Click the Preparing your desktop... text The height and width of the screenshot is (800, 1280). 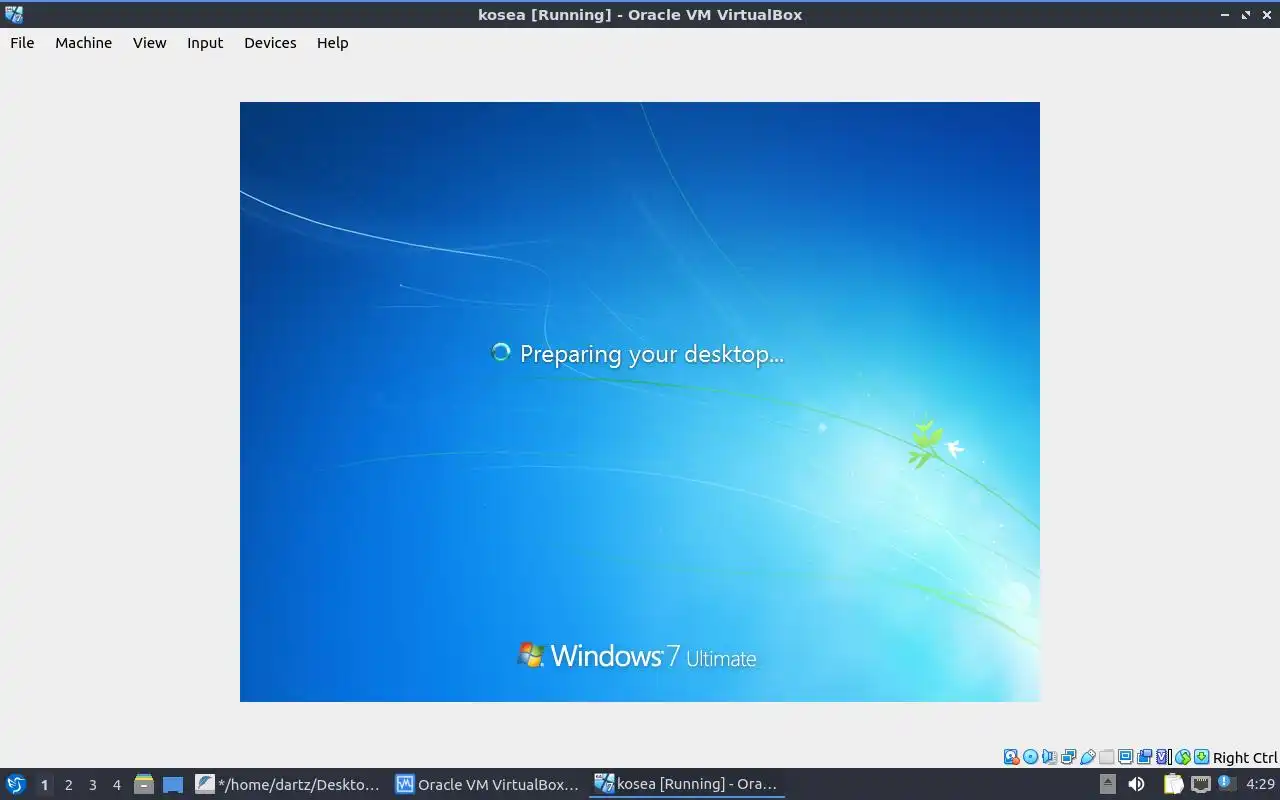pos(652,354)
